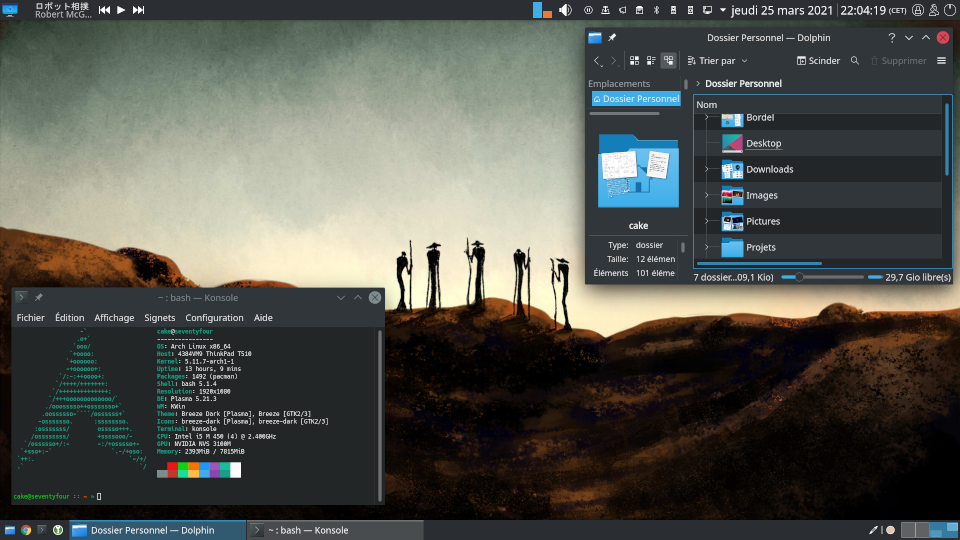Viewport: 960px width, 540px height.
Task: Select the Pictures folder row
Action: tap(819, 221)
